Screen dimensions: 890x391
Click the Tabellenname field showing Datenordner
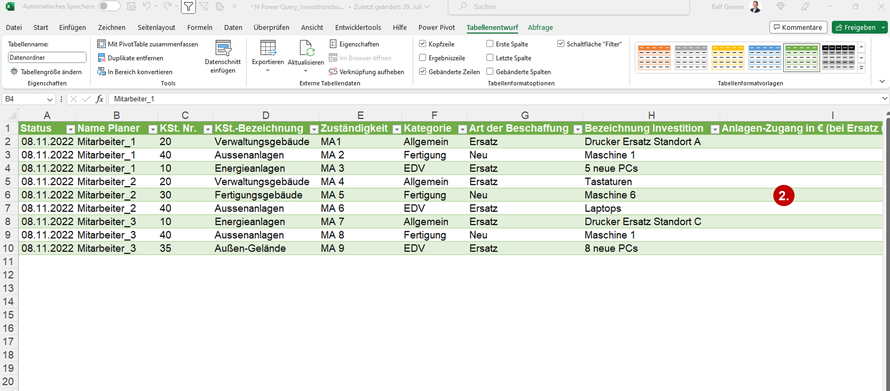click(47, 57)
